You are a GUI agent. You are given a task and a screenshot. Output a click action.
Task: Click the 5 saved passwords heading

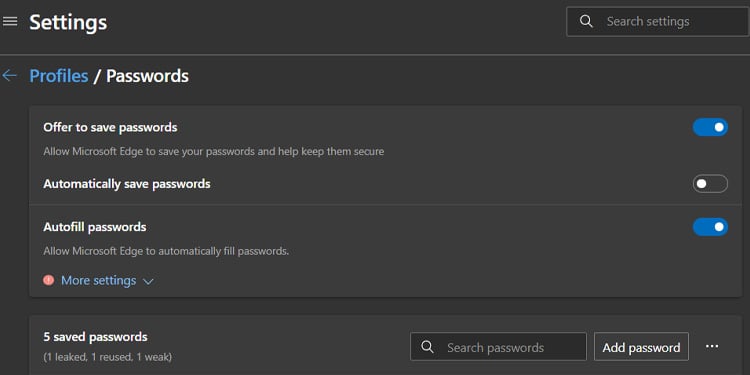[95, 337]
